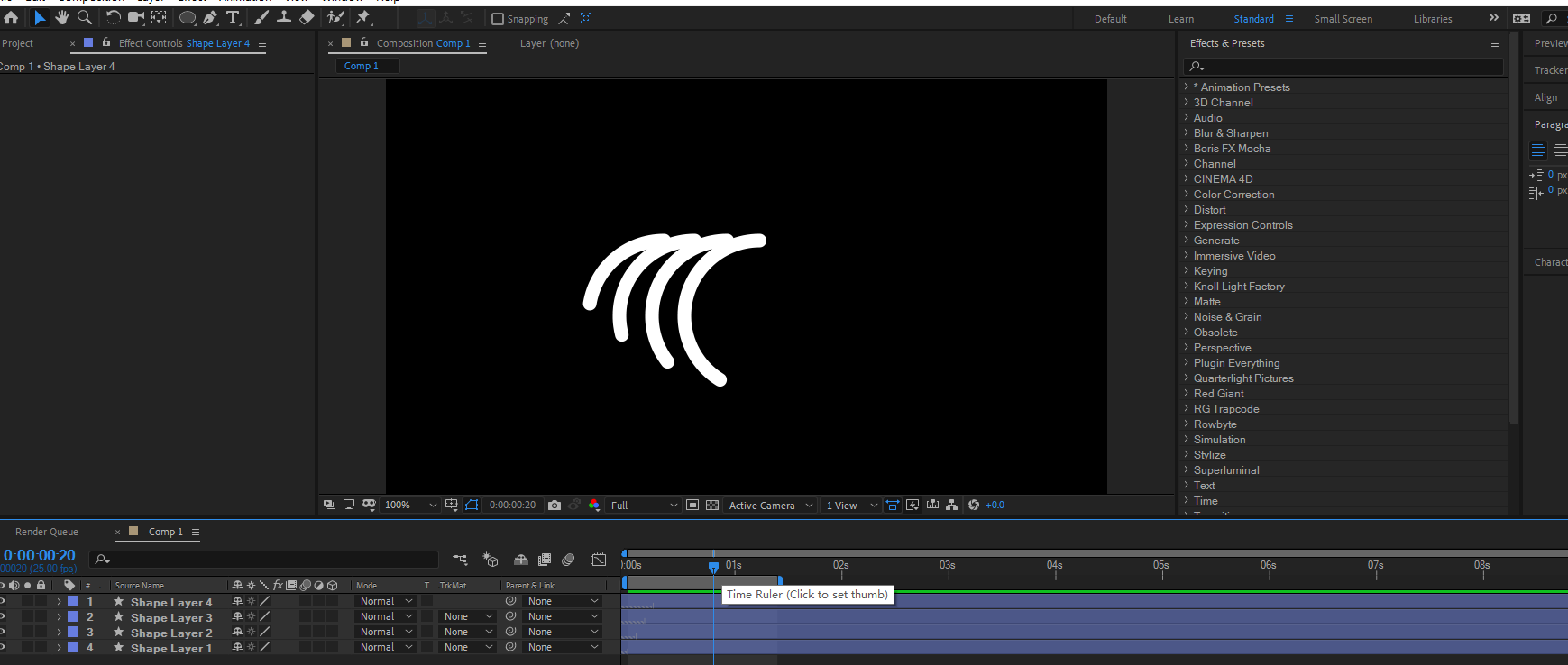The image size is (1568, 665).
Task: Click the current timecode 0:00:00:20 in timeline
Action: [x=40, y=555]
